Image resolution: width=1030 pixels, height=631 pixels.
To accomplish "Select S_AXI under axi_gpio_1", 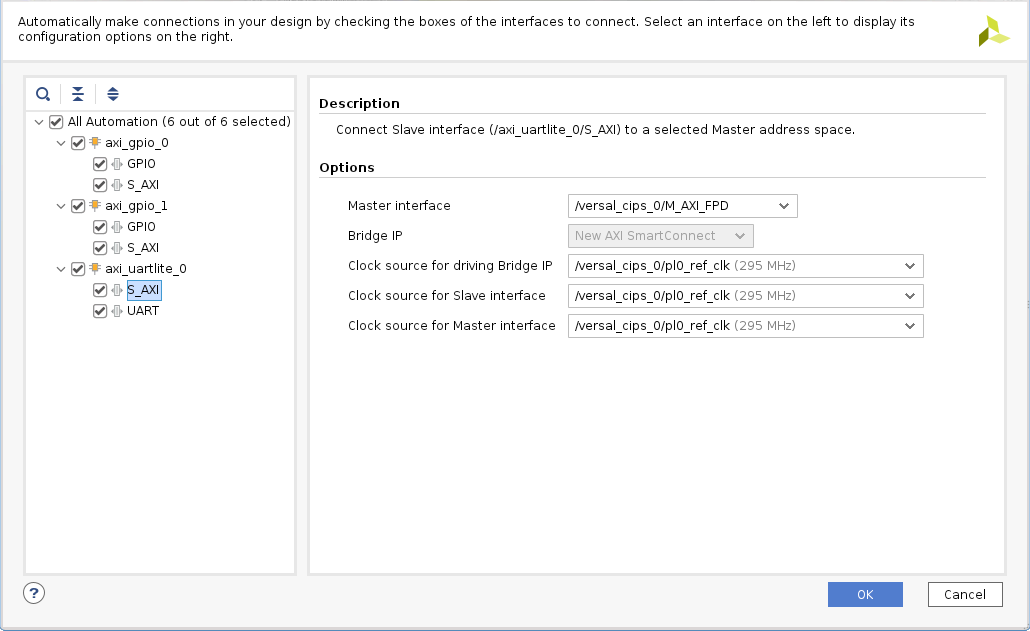I will (143, 248).
